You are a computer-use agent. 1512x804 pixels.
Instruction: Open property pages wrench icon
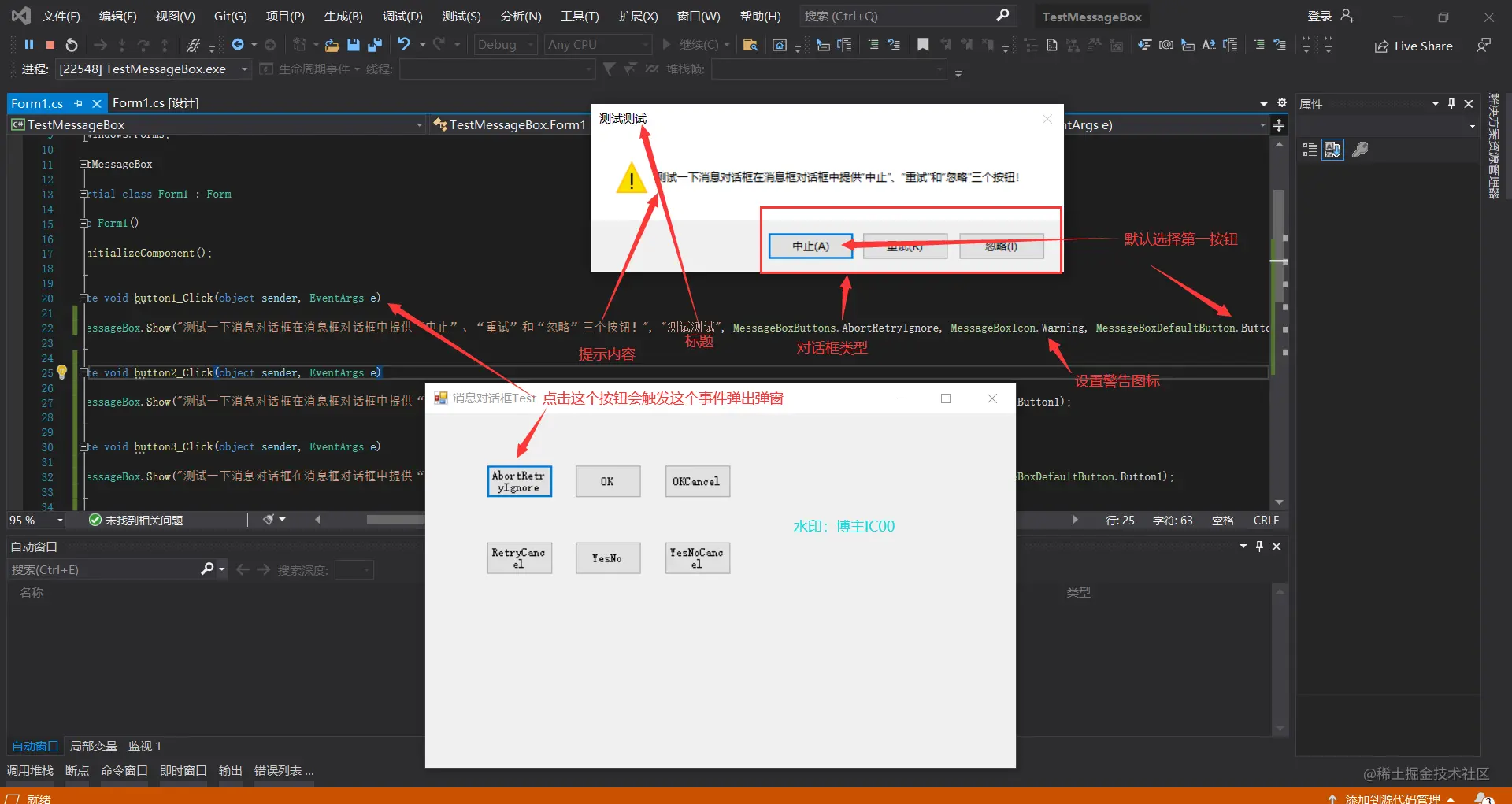point(1360,150)
